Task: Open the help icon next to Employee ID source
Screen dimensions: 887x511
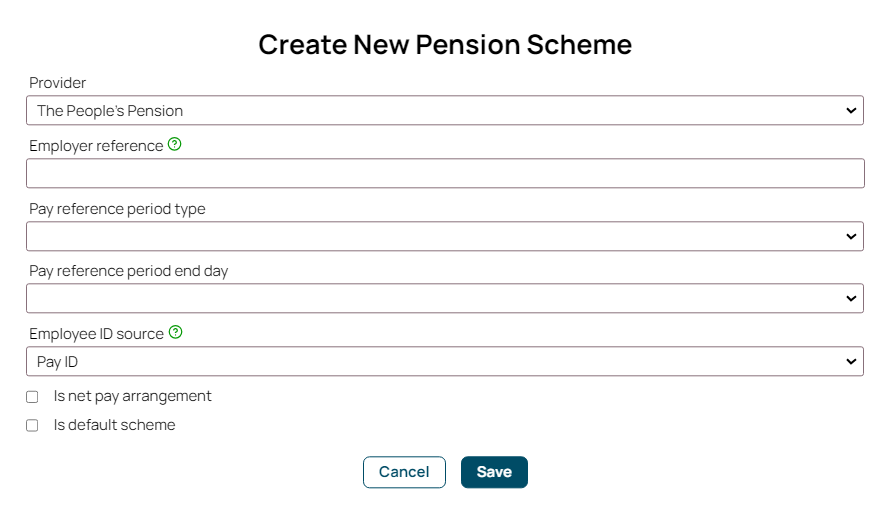Action: [176, 332]
